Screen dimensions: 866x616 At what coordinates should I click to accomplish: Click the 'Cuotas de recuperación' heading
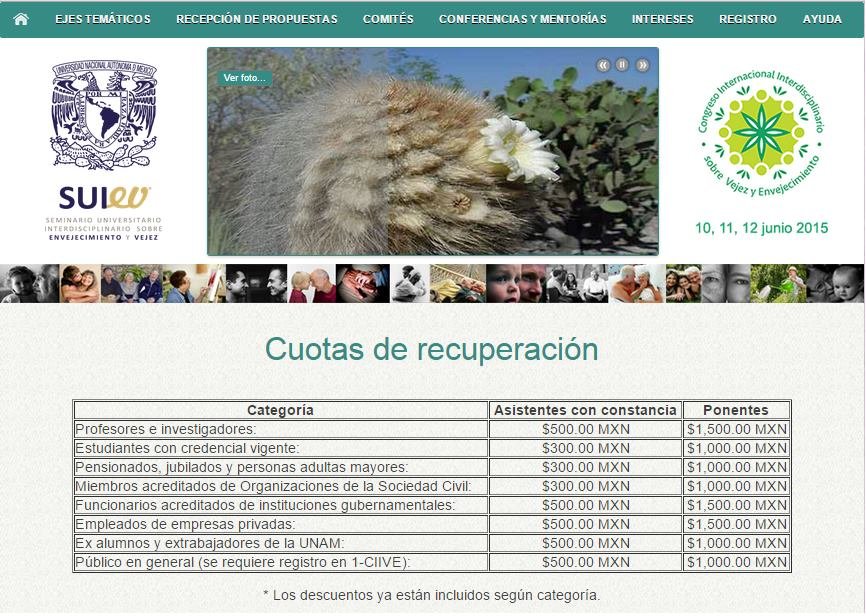[x=432, y=349]
